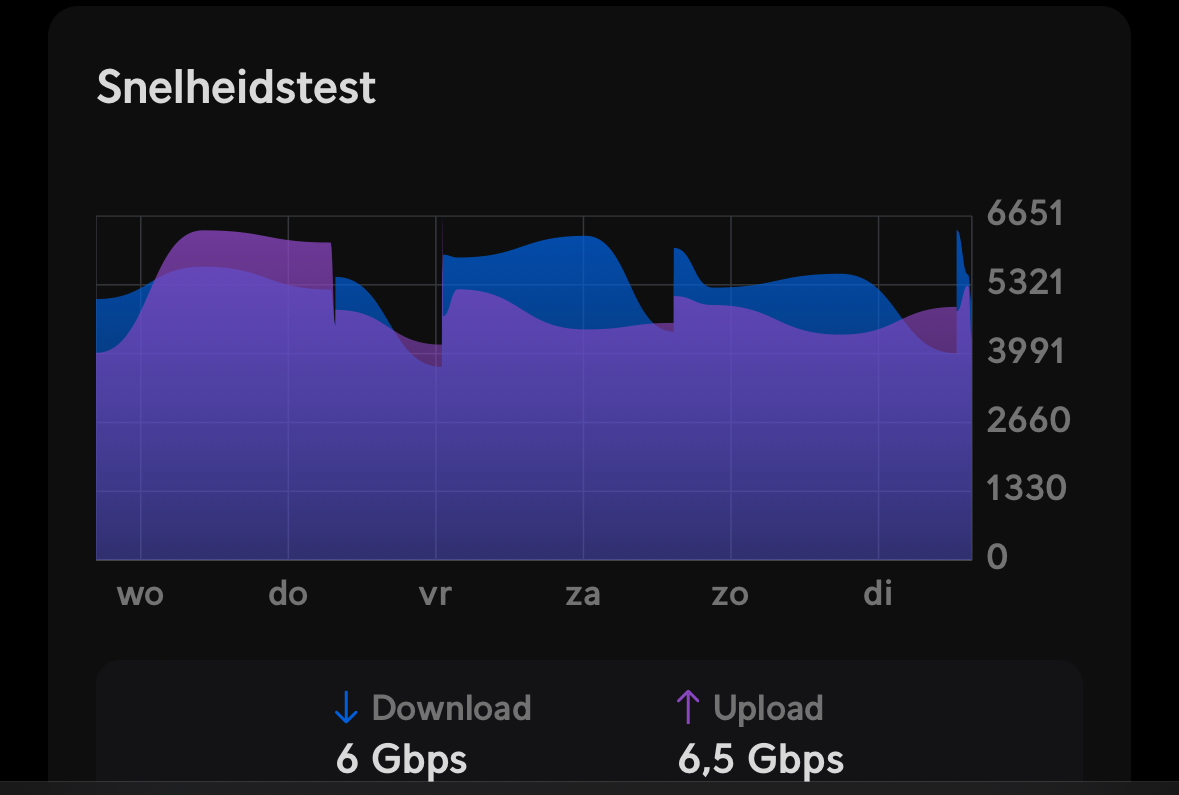Select the Upload legend label

click(x=768, y=708)
